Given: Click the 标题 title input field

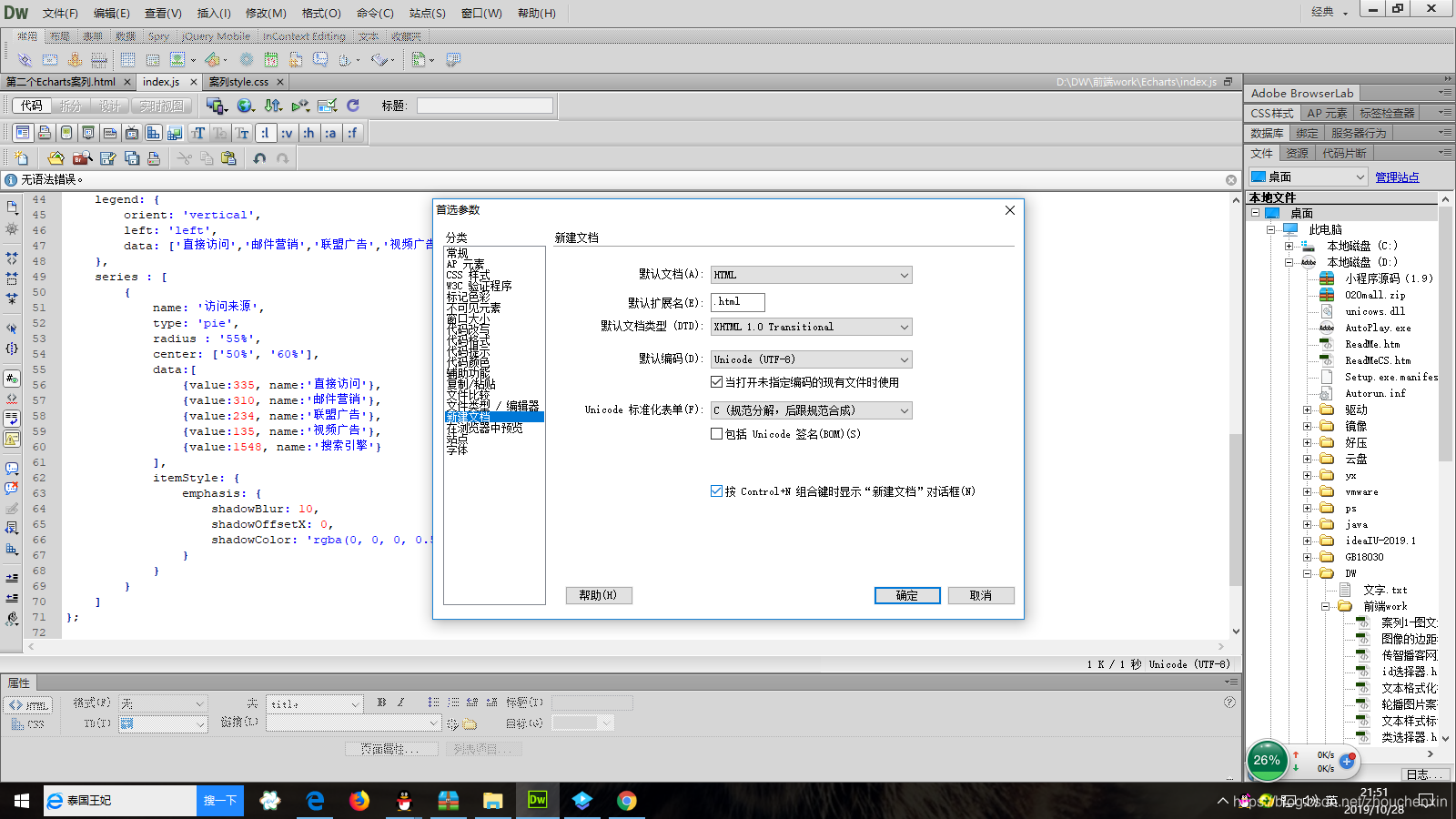Looking at the screenshot, I should tap(485, 106).
